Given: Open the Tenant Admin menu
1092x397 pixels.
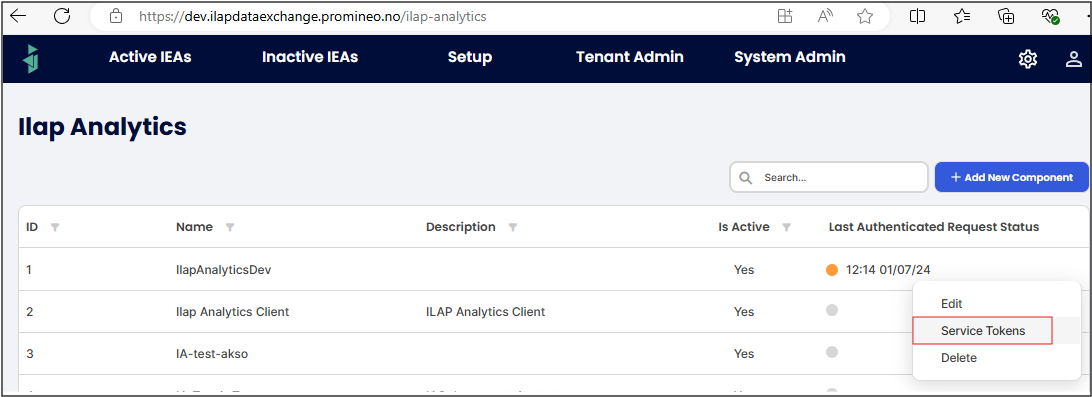Looking at the screenshot, I should (630, 58).
